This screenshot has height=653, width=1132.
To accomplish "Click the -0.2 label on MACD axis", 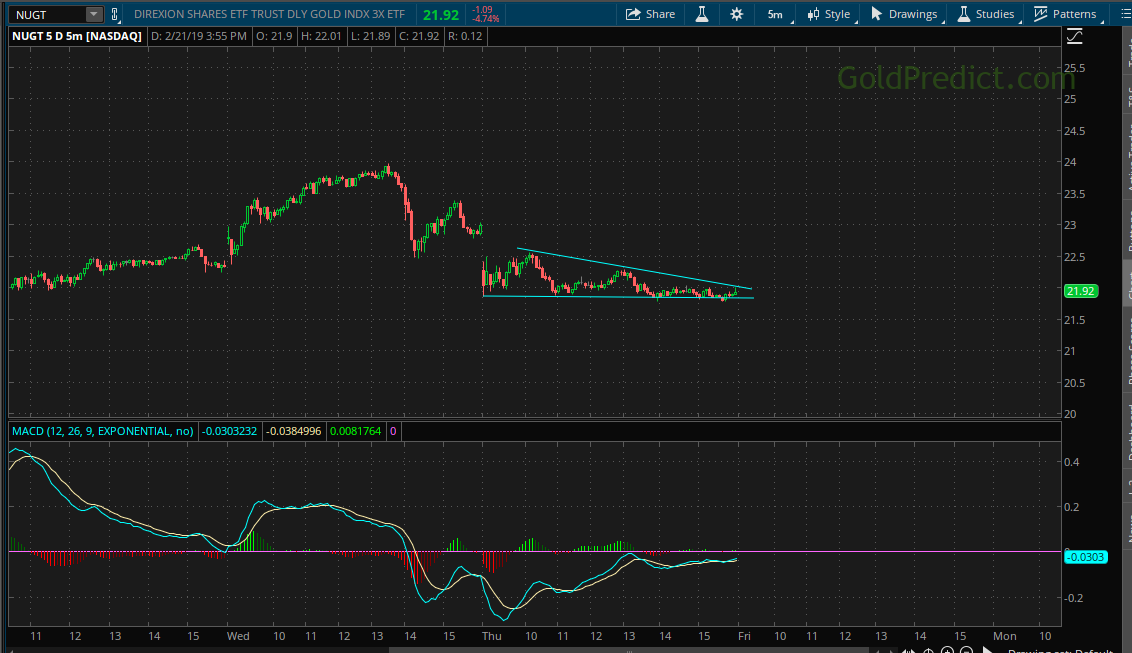I will (1074, 598).
